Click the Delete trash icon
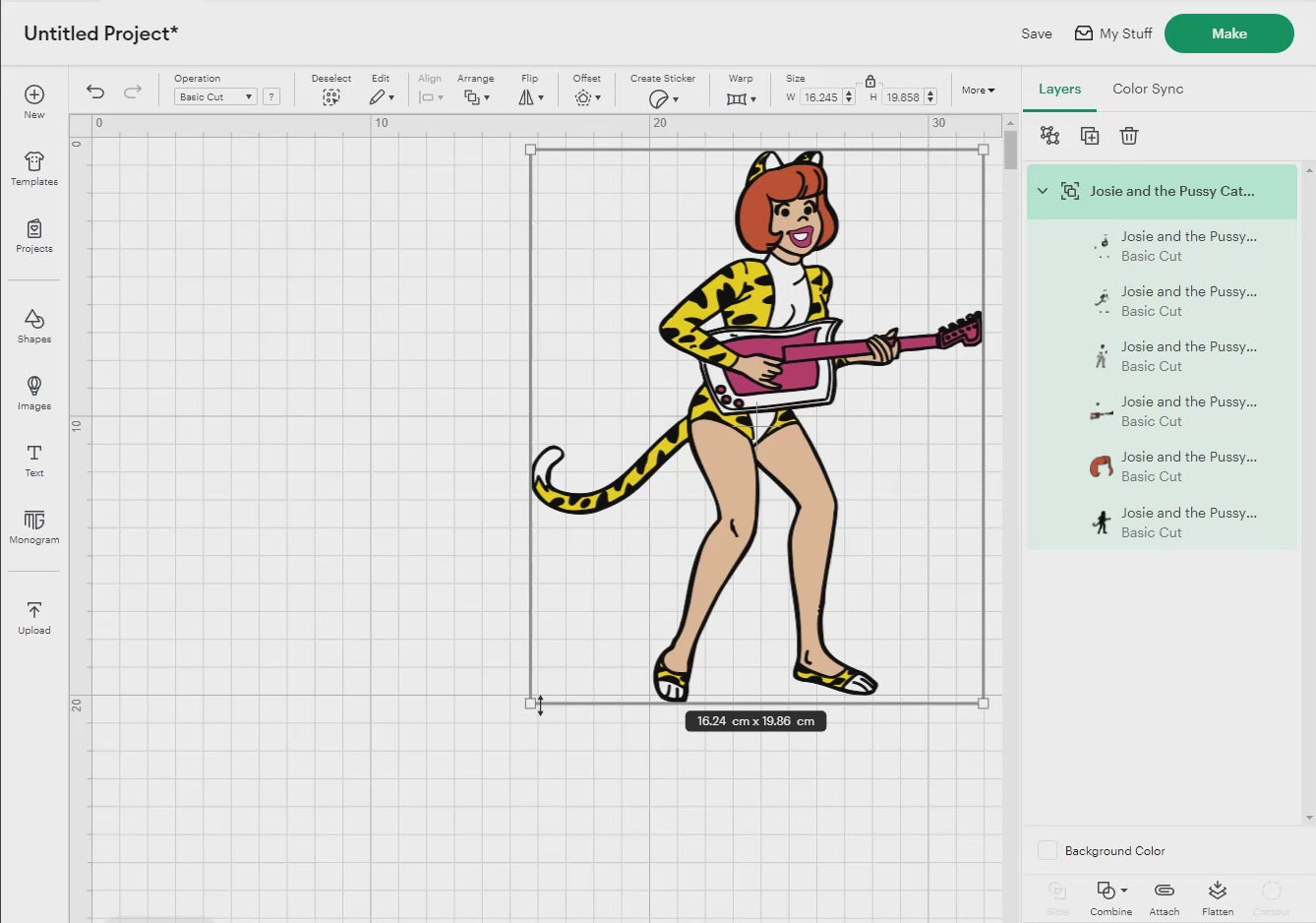Viewport: 1316px width, 923px height. (x=1129, y=136)
